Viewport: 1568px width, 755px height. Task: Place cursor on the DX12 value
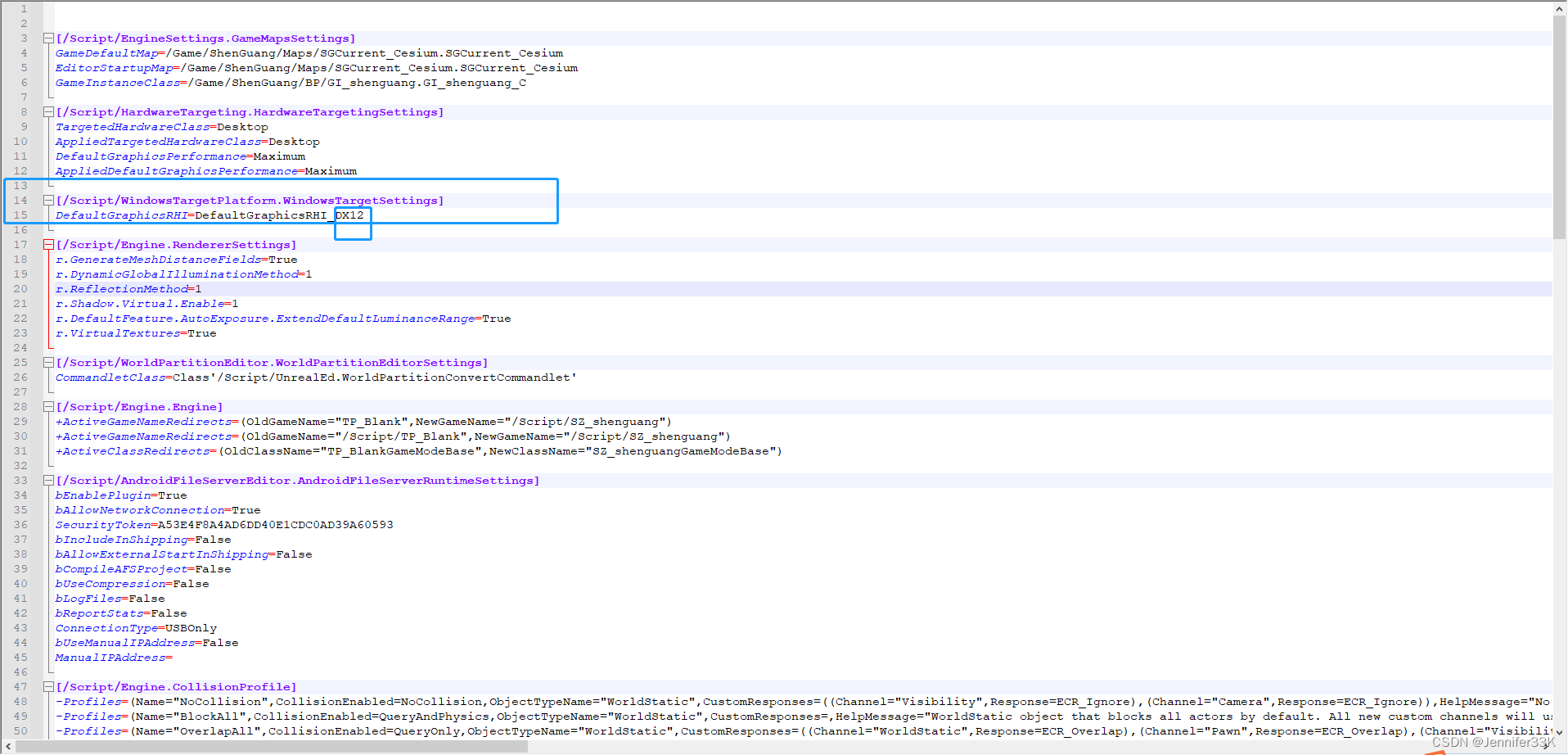(351, 215)
